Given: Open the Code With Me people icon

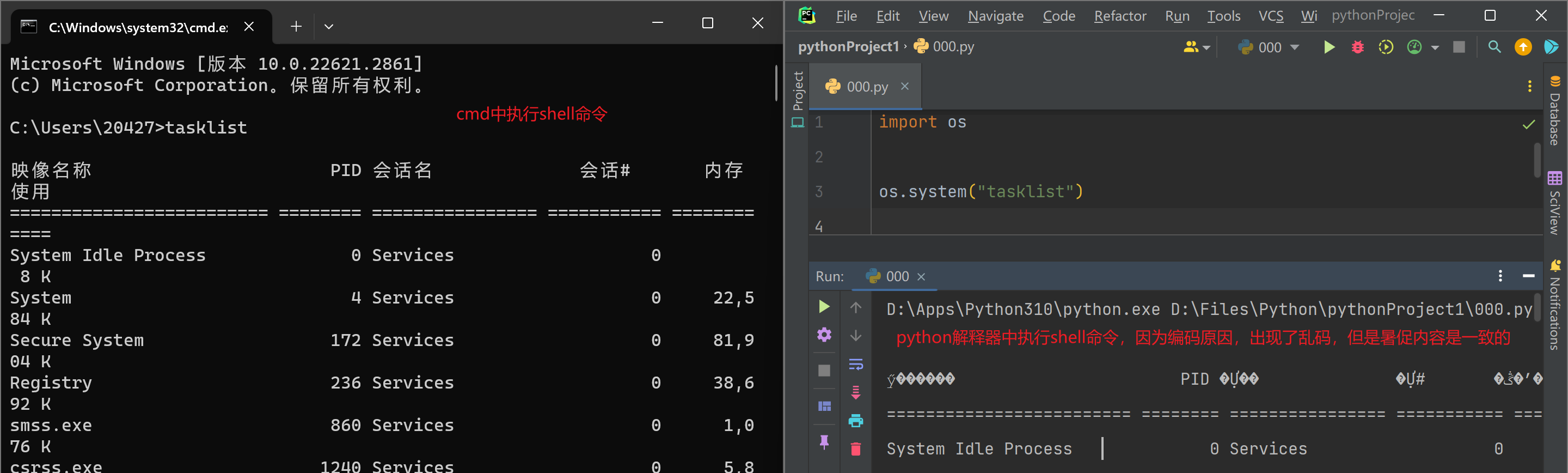Looking at the screenshot, I should [1196, 47].
